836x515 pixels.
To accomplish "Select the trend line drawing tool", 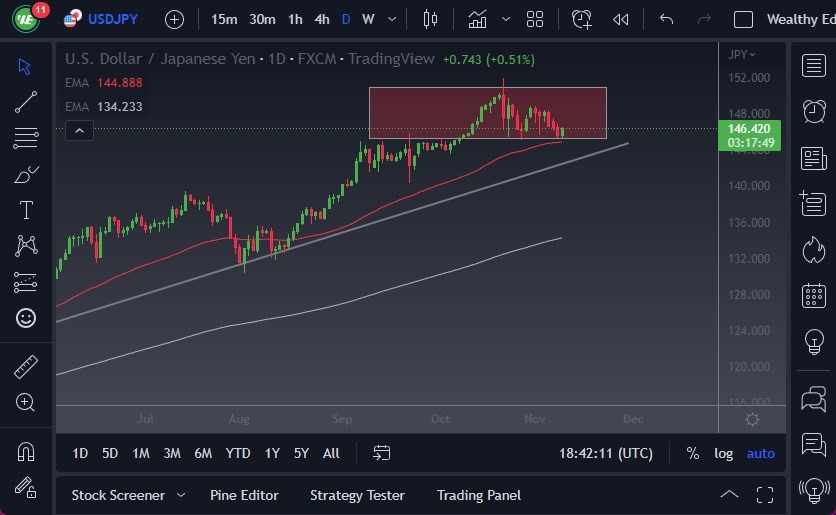I will (x=26, y=101).
